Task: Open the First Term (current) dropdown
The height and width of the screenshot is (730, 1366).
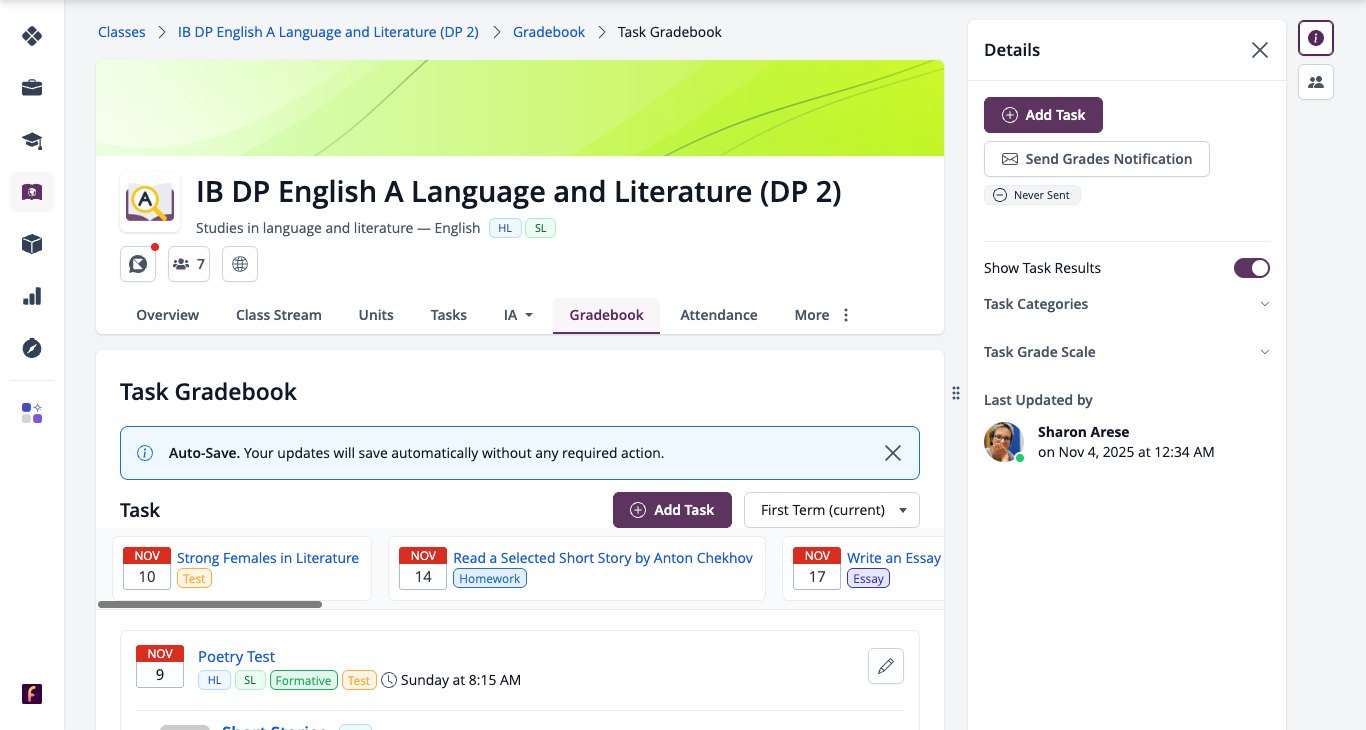Action: tap(832, 510)
